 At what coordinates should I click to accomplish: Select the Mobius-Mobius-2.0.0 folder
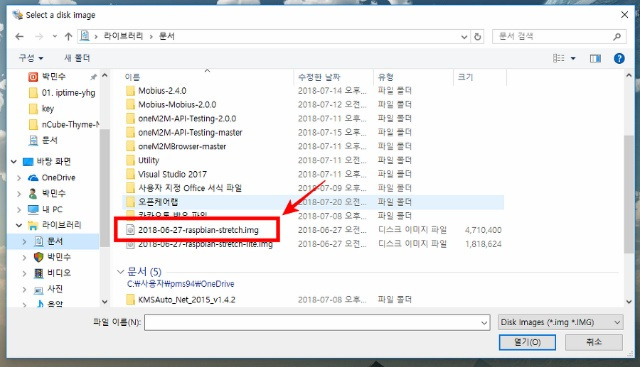(177, 105)
